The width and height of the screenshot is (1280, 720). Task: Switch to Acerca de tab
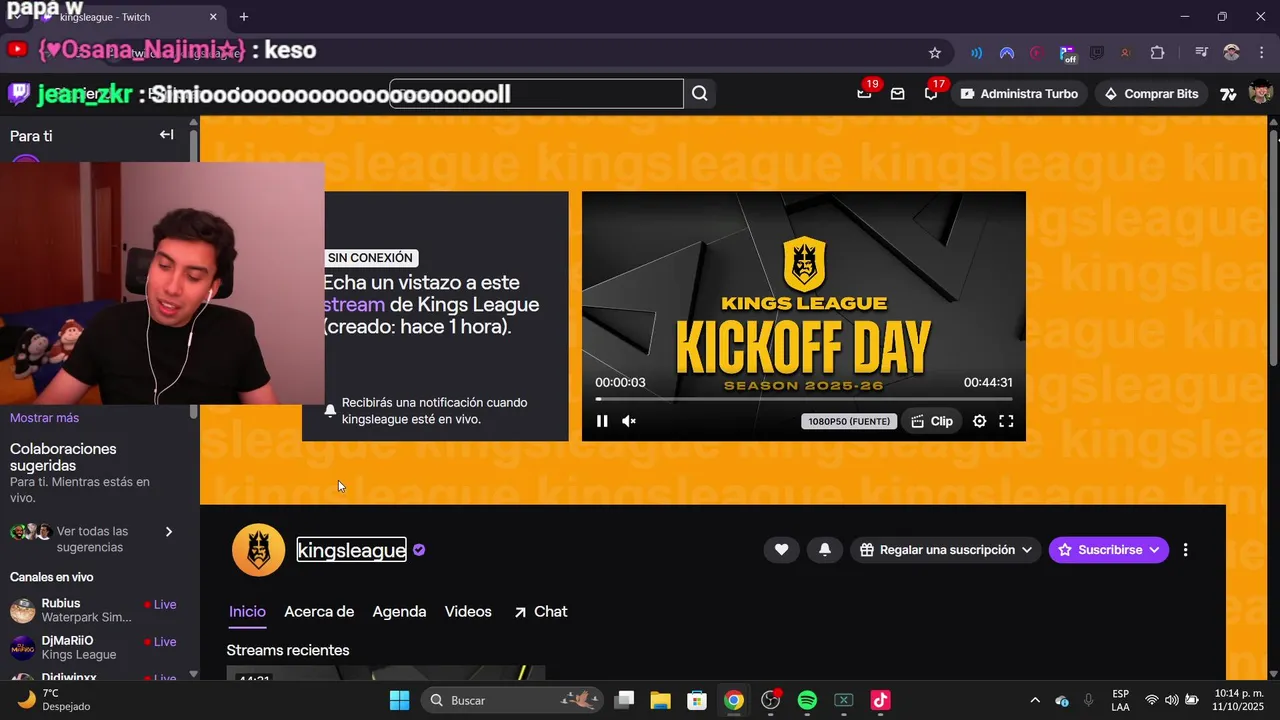[319, 611]
